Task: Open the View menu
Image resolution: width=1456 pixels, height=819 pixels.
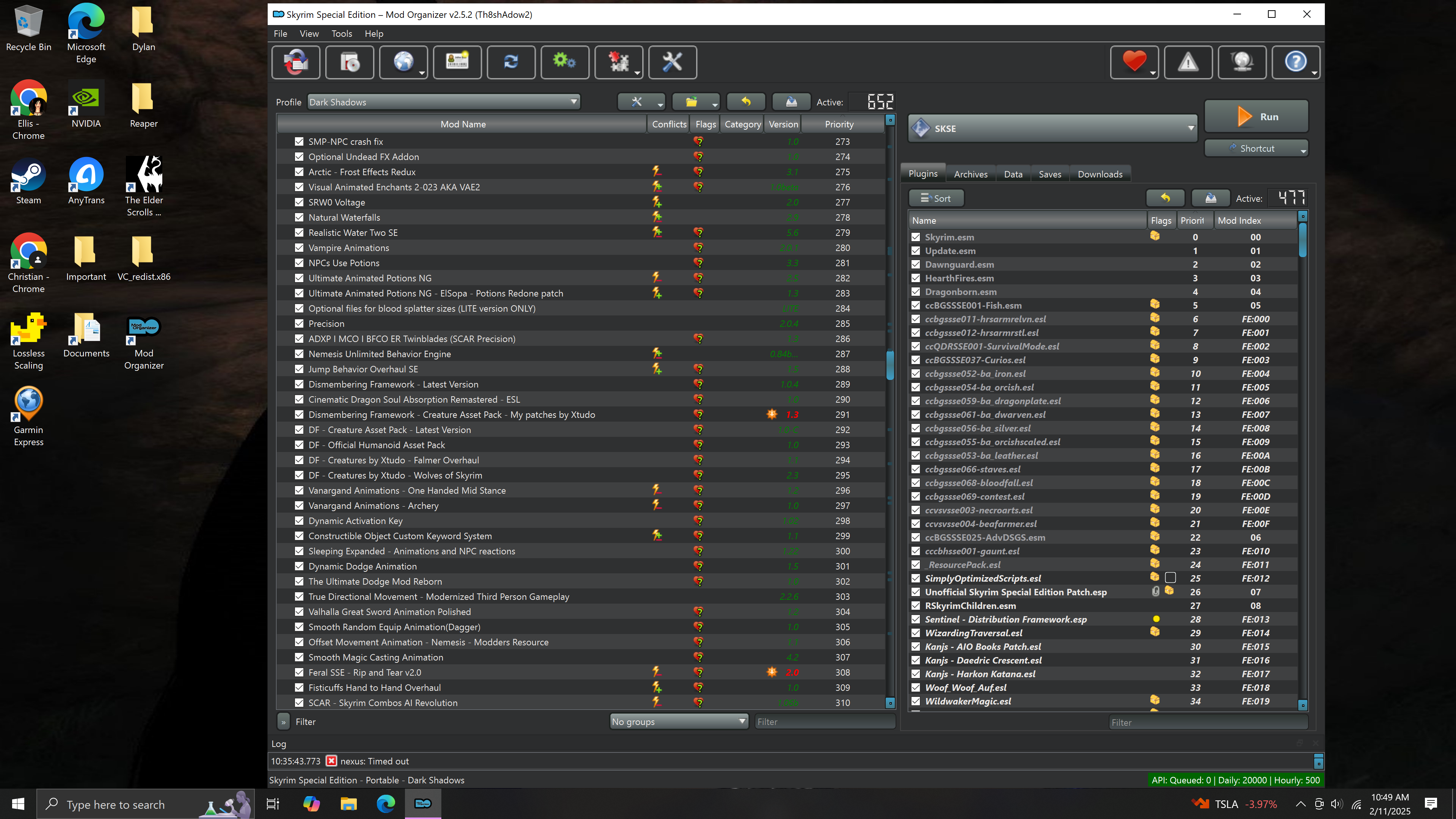Action: [x=309, y=33]
